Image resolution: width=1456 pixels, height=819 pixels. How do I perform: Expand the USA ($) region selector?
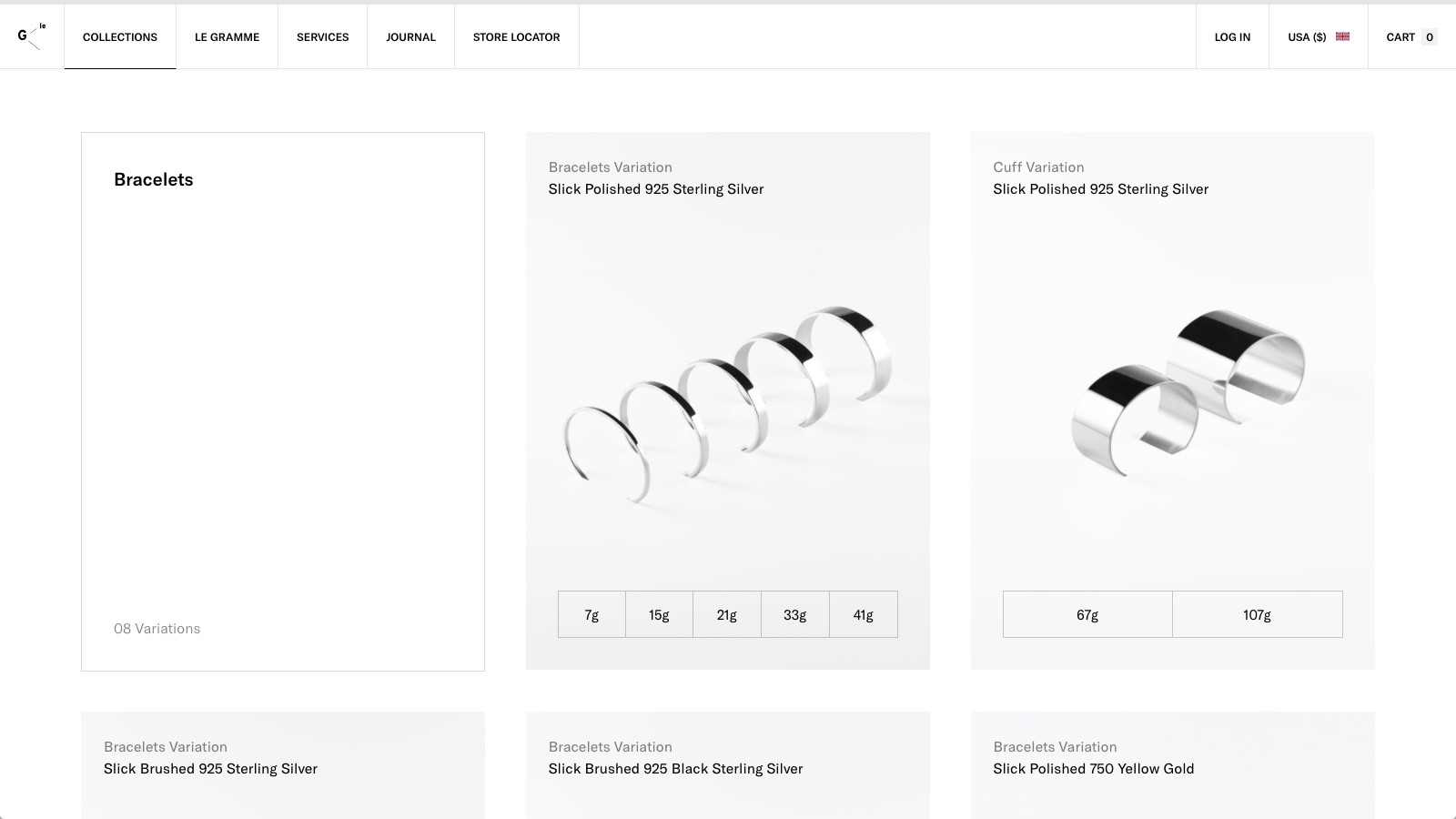coord(1307,37)
